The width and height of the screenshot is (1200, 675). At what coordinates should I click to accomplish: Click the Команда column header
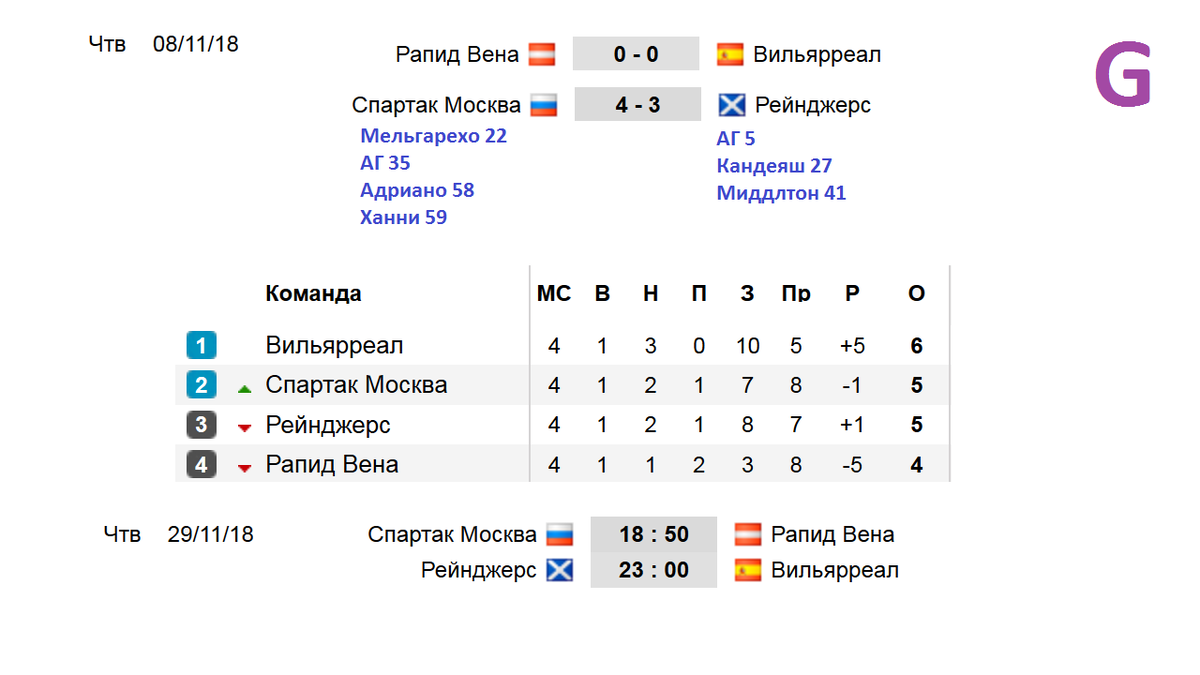pyautogui.click(x=313, y=294)
